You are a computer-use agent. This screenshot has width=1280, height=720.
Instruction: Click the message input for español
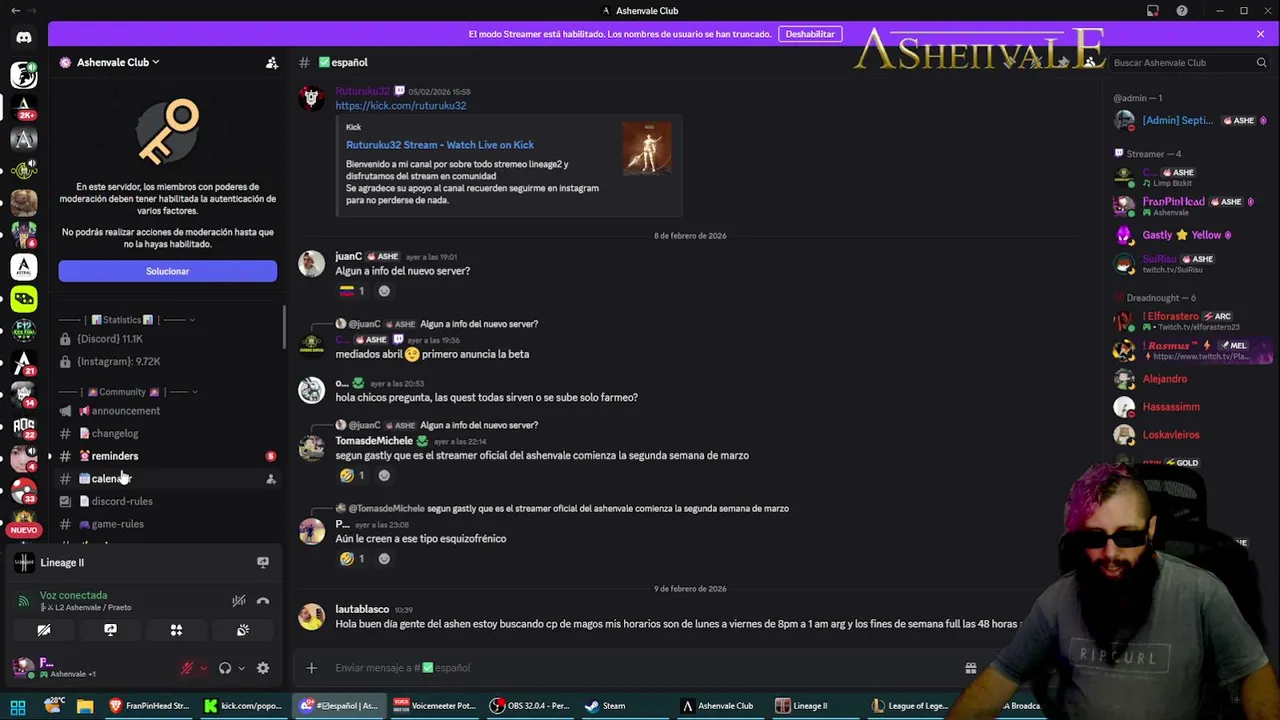640,668
